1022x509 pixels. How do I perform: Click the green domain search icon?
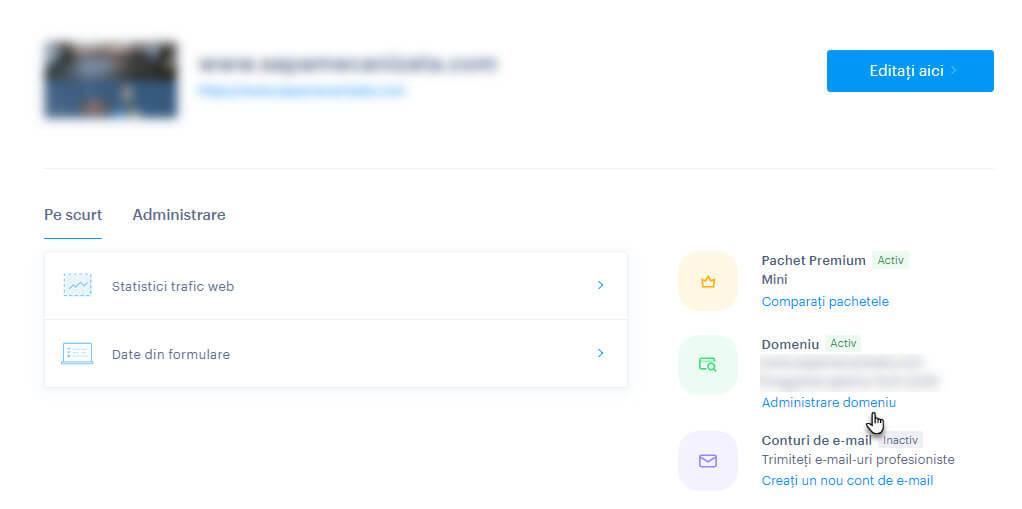(x=708, y=364)
